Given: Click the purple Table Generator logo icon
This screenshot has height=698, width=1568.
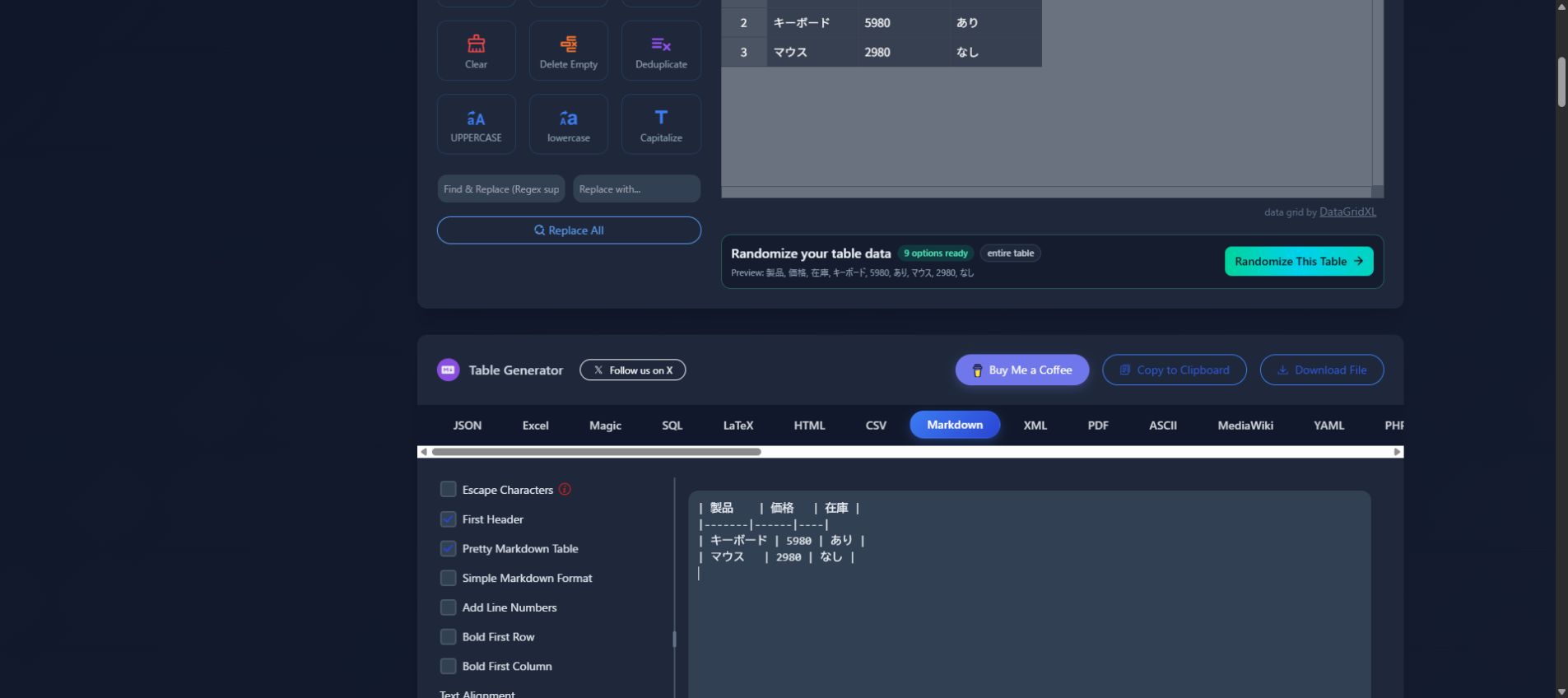Looking at the screenshot, I should (x=448, y=370).
